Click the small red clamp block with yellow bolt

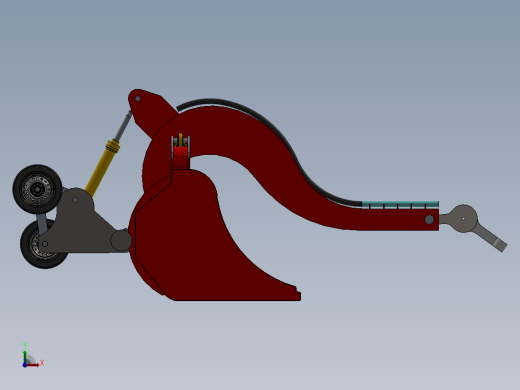click(x=181, y=152)
